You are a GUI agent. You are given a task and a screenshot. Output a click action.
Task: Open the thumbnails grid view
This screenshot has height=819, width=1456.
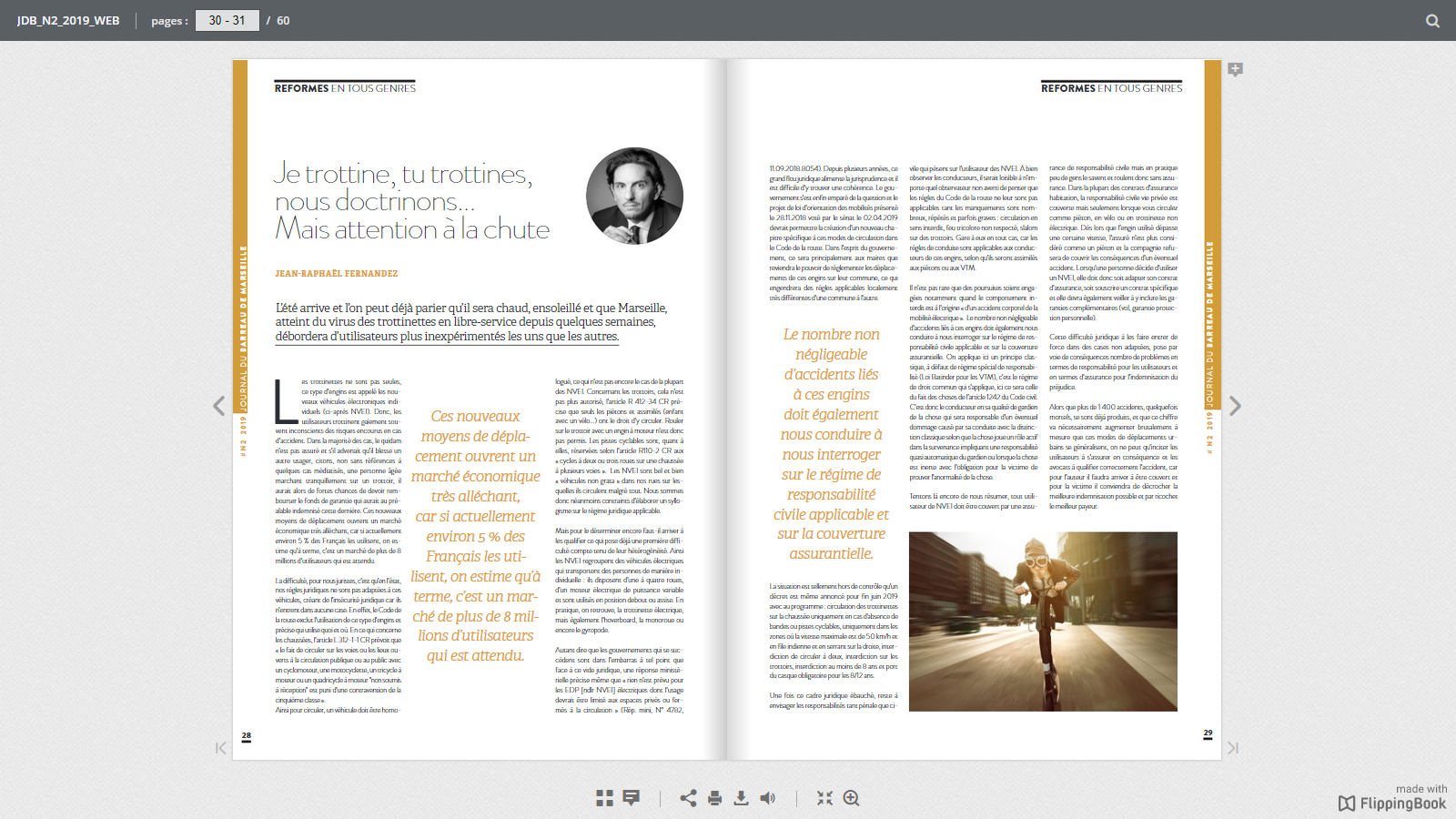coord(604,798)
